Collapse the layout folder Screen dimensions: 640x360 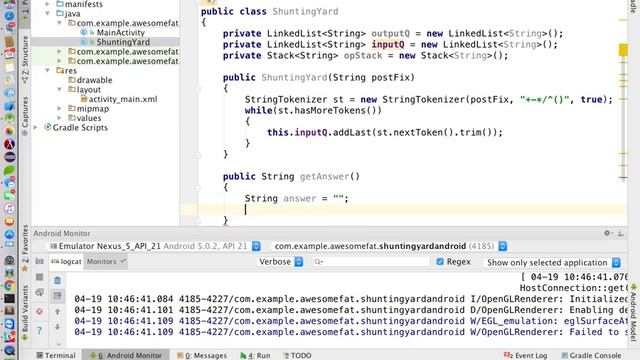60,89
